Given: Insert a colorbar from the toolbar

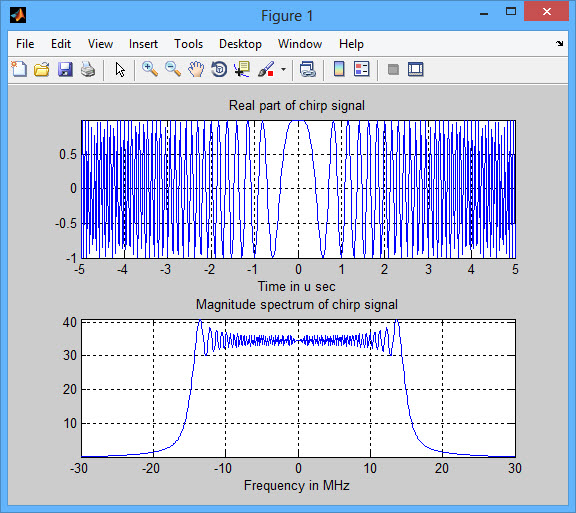Looking at the screenshot, I should point(339,69).
